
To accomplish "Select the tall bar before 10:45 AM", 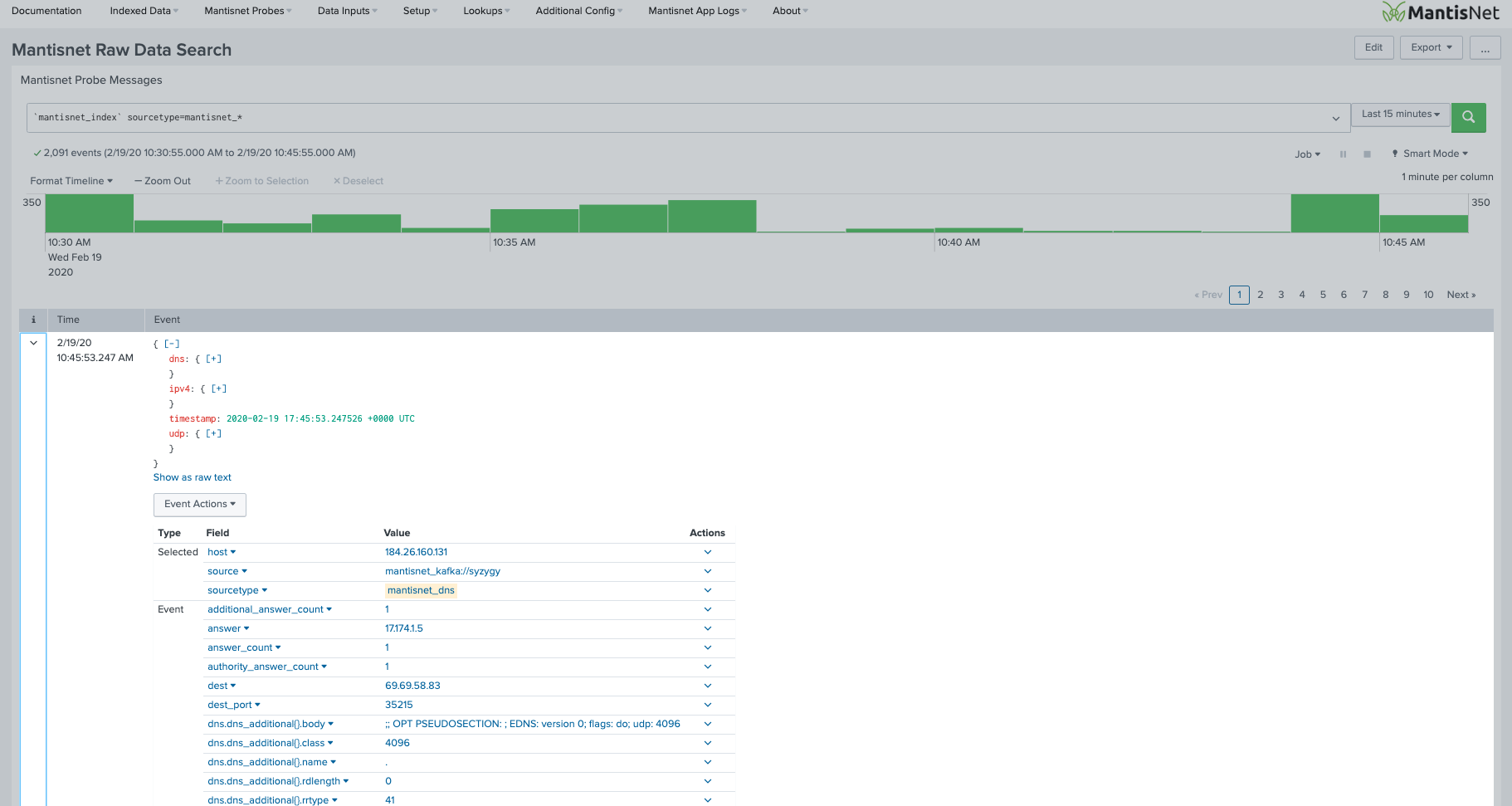I will 1334,213.
